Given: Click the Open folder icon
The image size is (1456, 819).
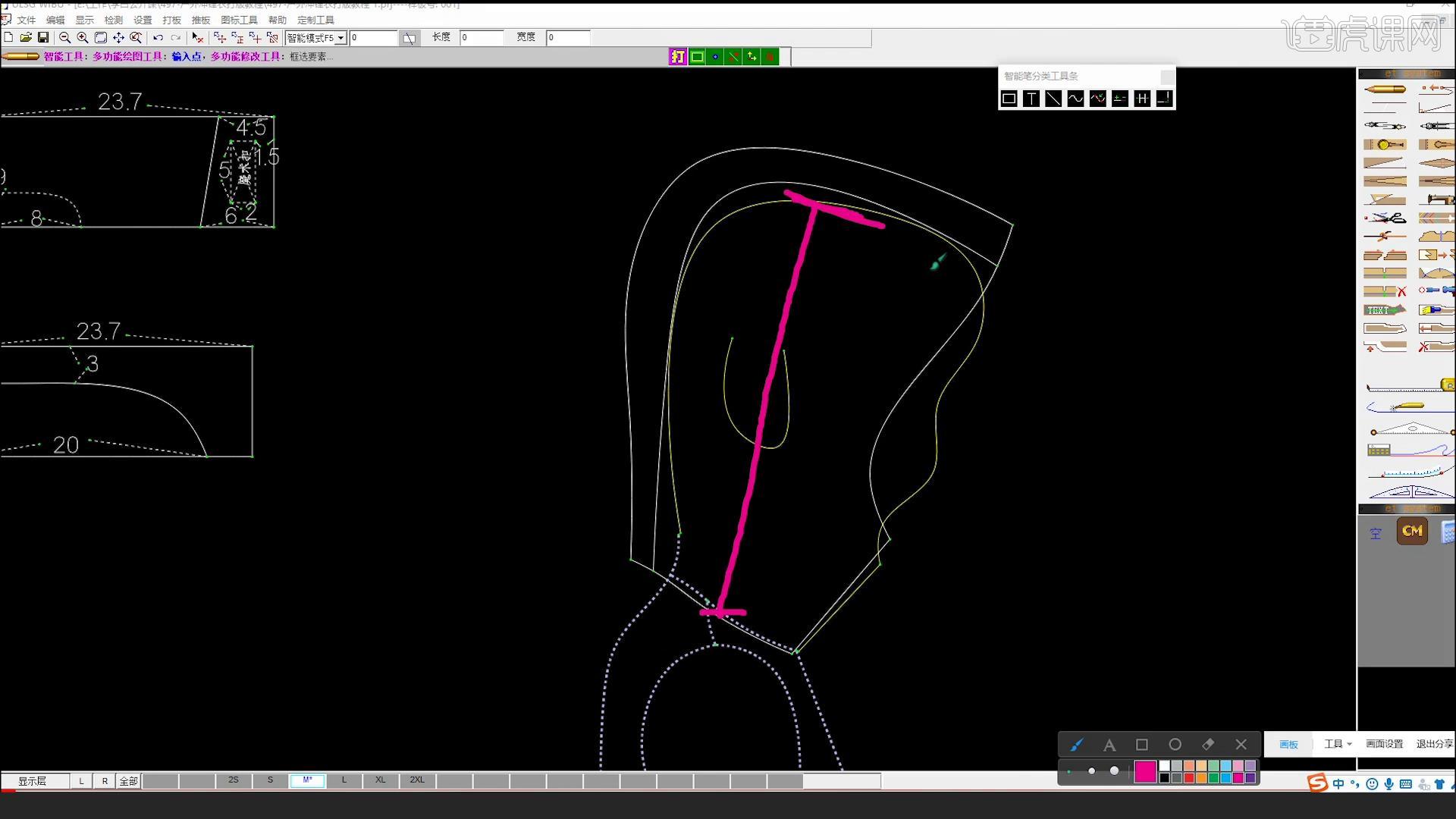Looking at the screenshot, I should [26, 37].
